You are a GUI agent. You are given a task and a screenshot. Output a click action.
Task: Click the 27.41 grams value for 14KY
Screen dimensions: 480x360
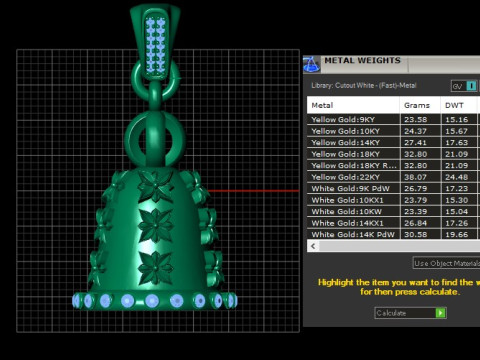click(415, 142)
